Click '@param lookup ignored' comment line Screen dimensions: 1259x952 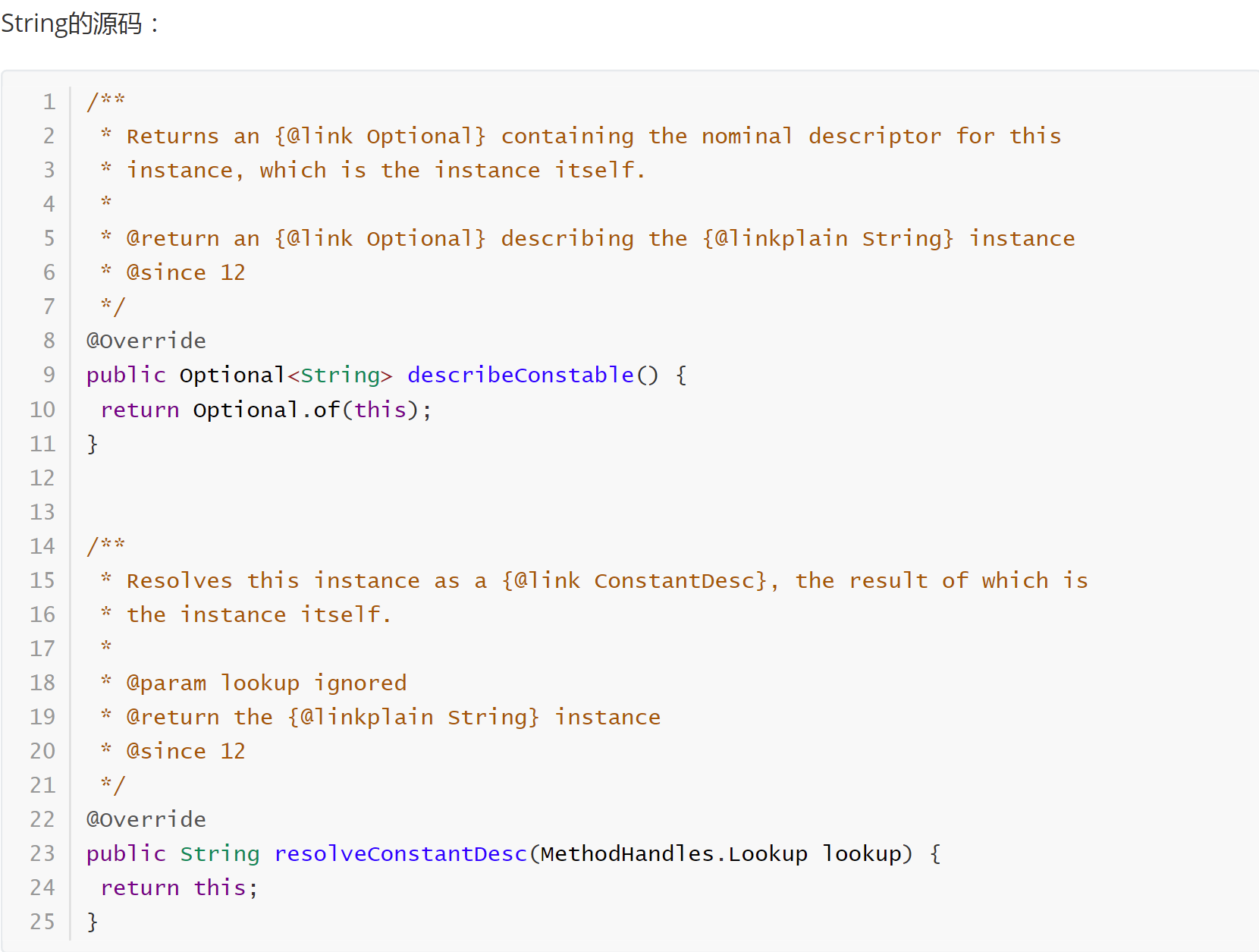pos(266,683)
